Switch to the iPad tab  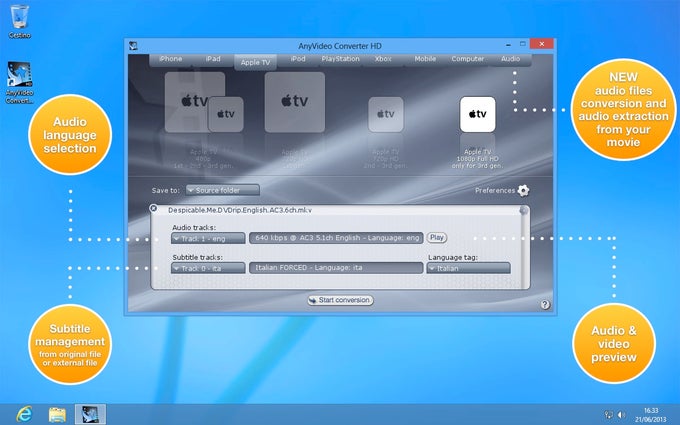tap(213, 59)
